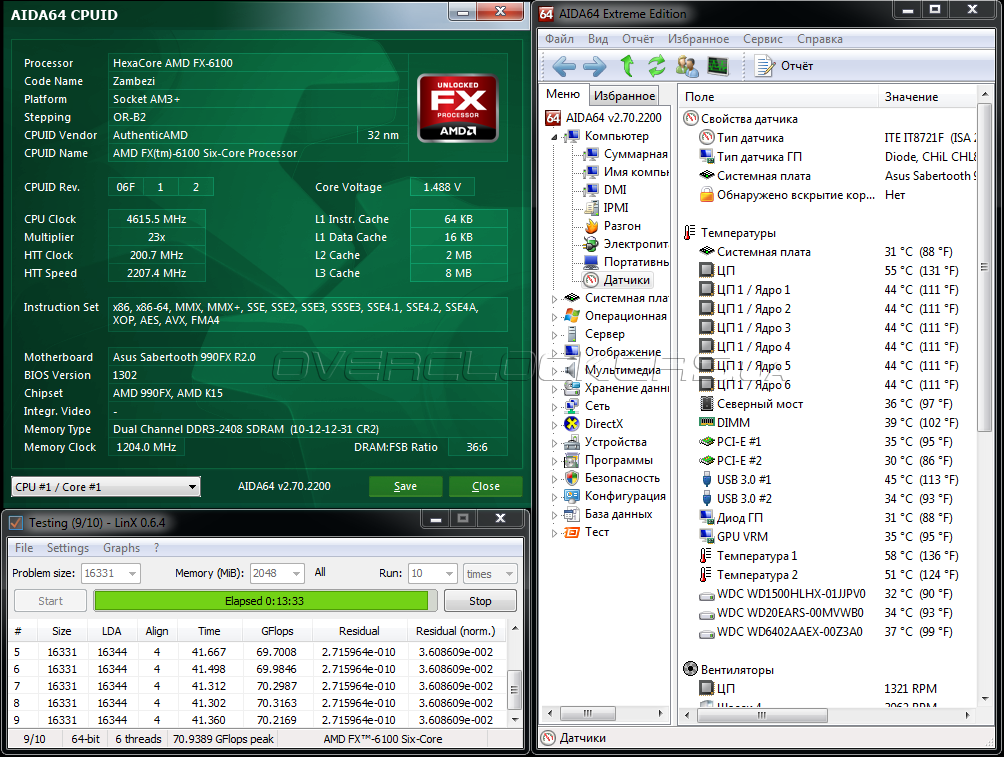Screen dimensions: 1004x757
Task: Click the DIMM memory icon
Action: (x=707, y=423)
